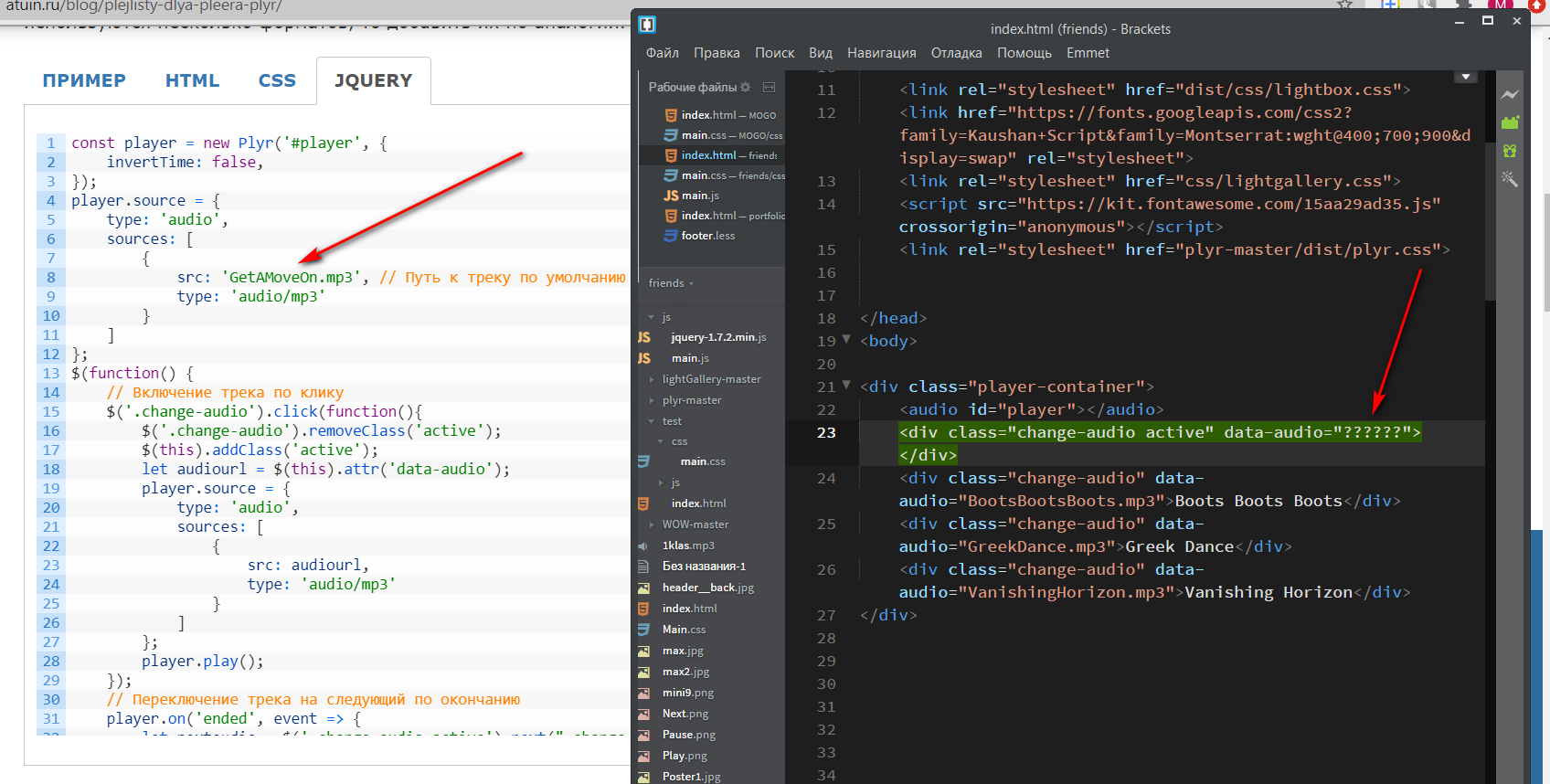Open index.html — friends working file

point(712,155)
